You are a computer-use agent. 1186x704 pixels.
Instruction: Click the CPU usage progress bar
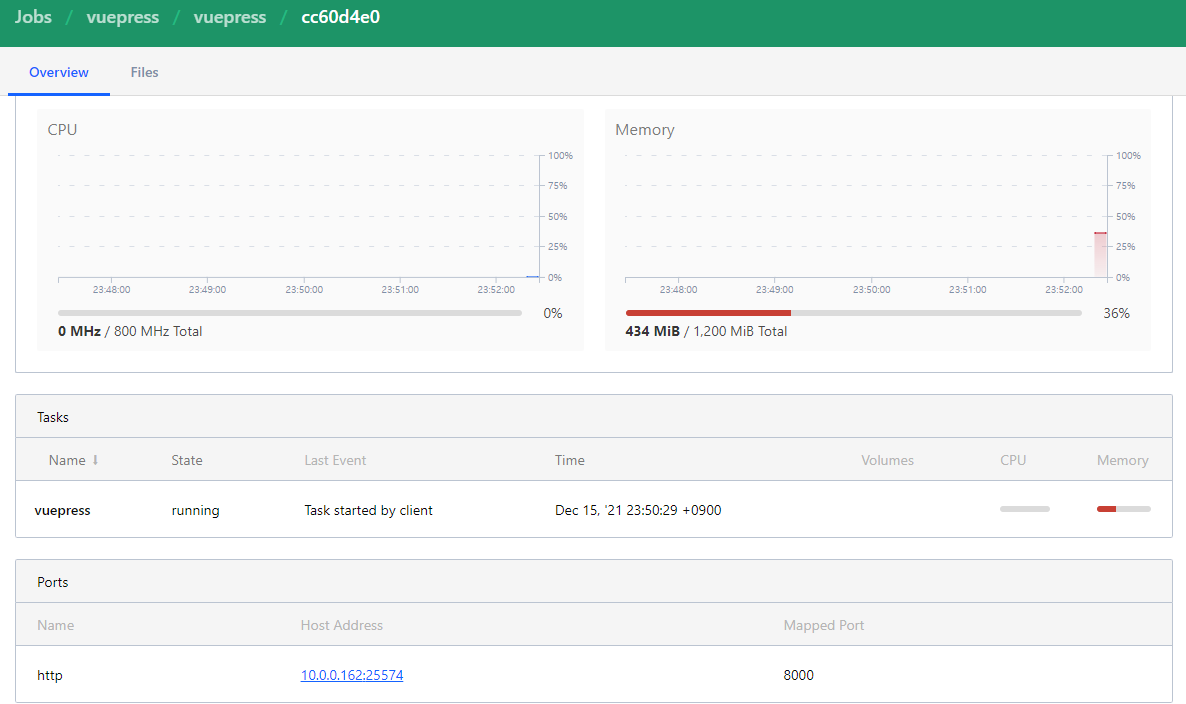(x=290, y=313)
